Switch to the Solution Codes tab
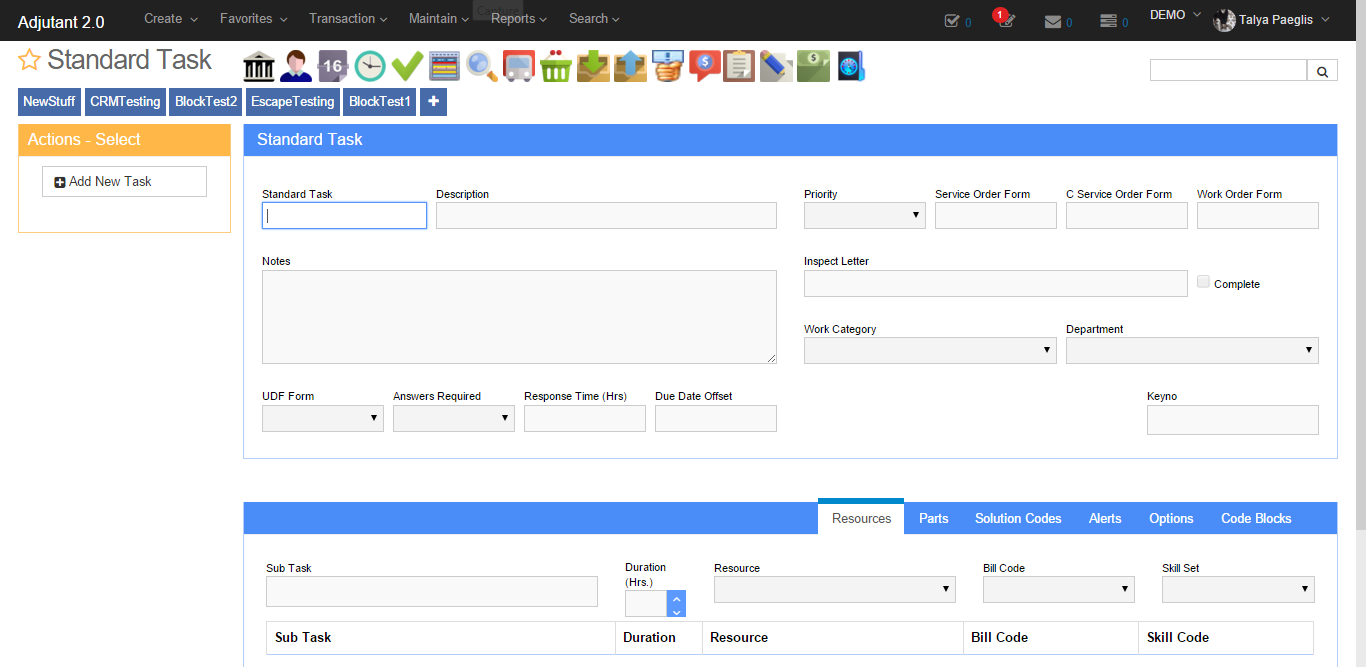Viewport: 1366px width, 667px height. 1018,518
